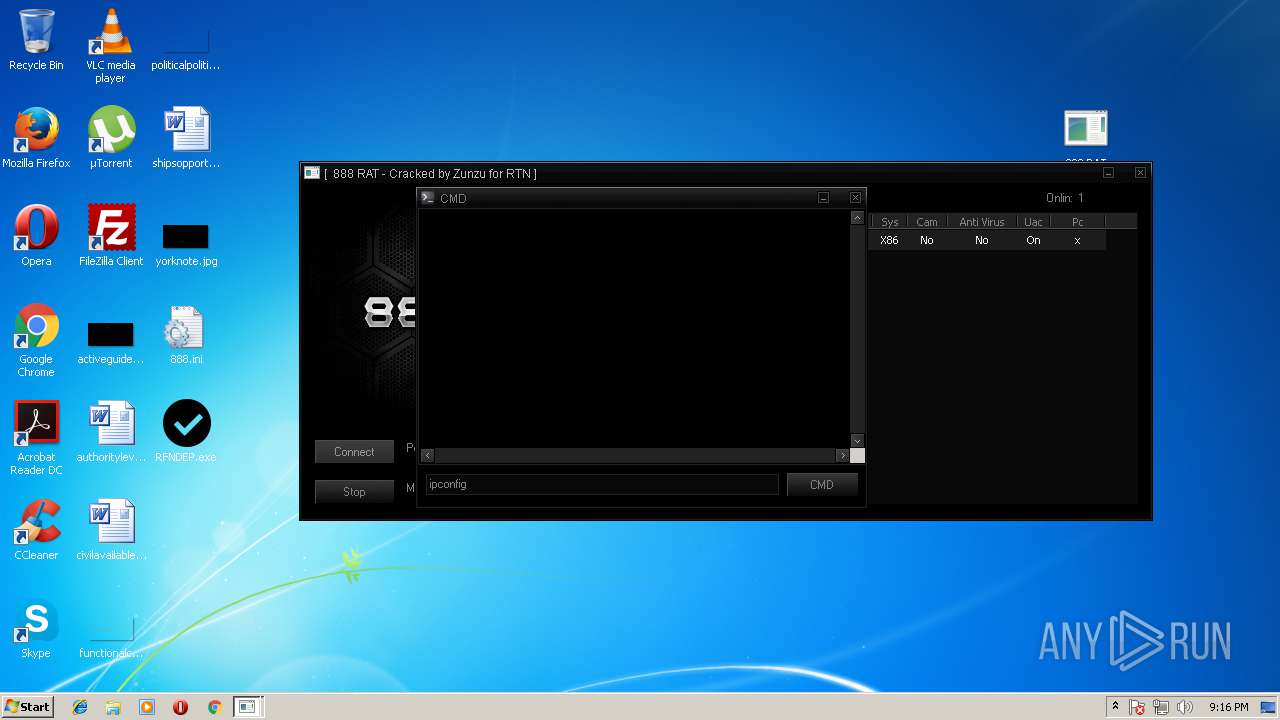1280x720 pixels.
Task: Sort by the Cam column header
Action: (927, 222)
